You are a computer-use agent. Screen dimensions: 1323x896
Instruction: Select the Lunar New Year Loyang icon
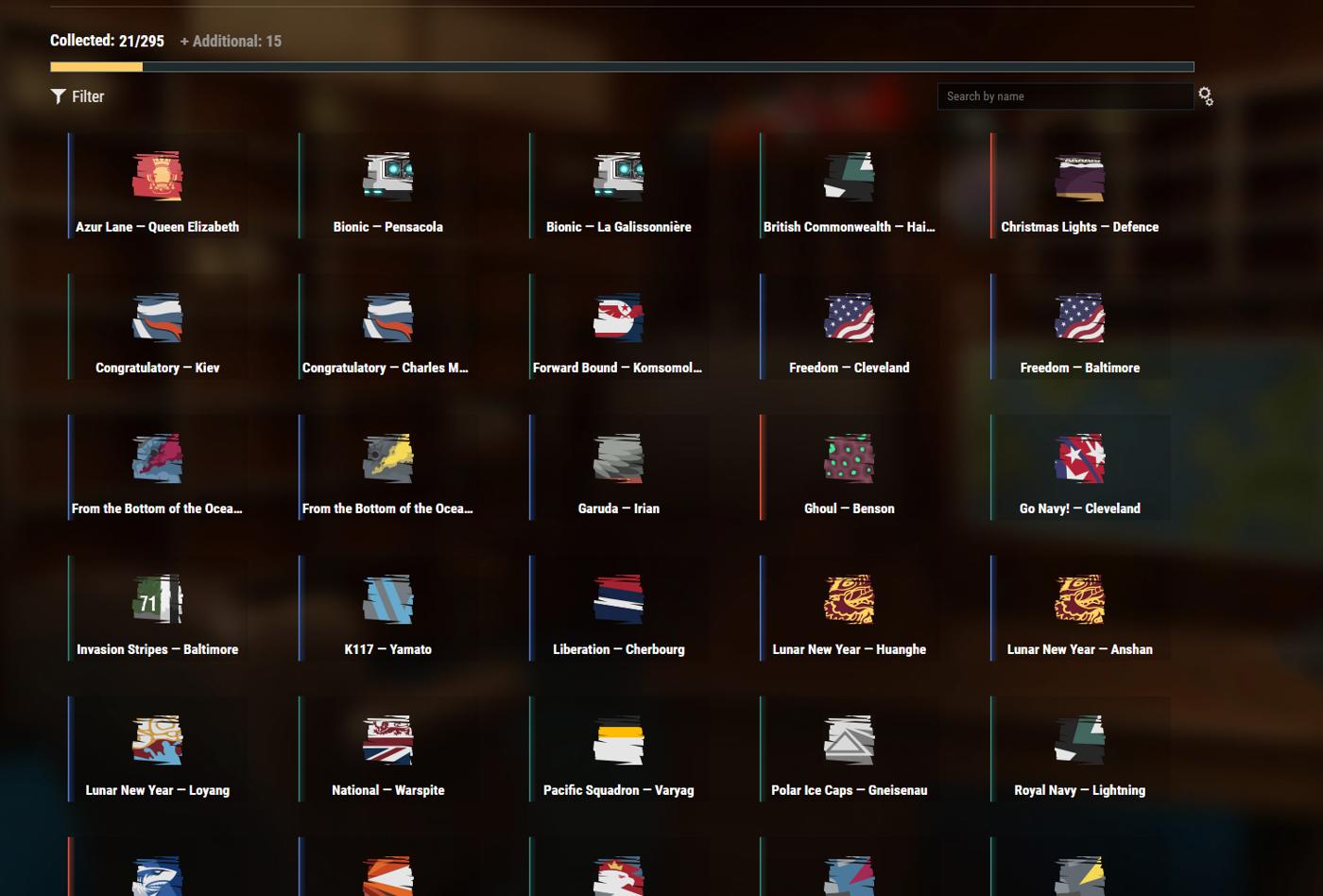point(157,739)
